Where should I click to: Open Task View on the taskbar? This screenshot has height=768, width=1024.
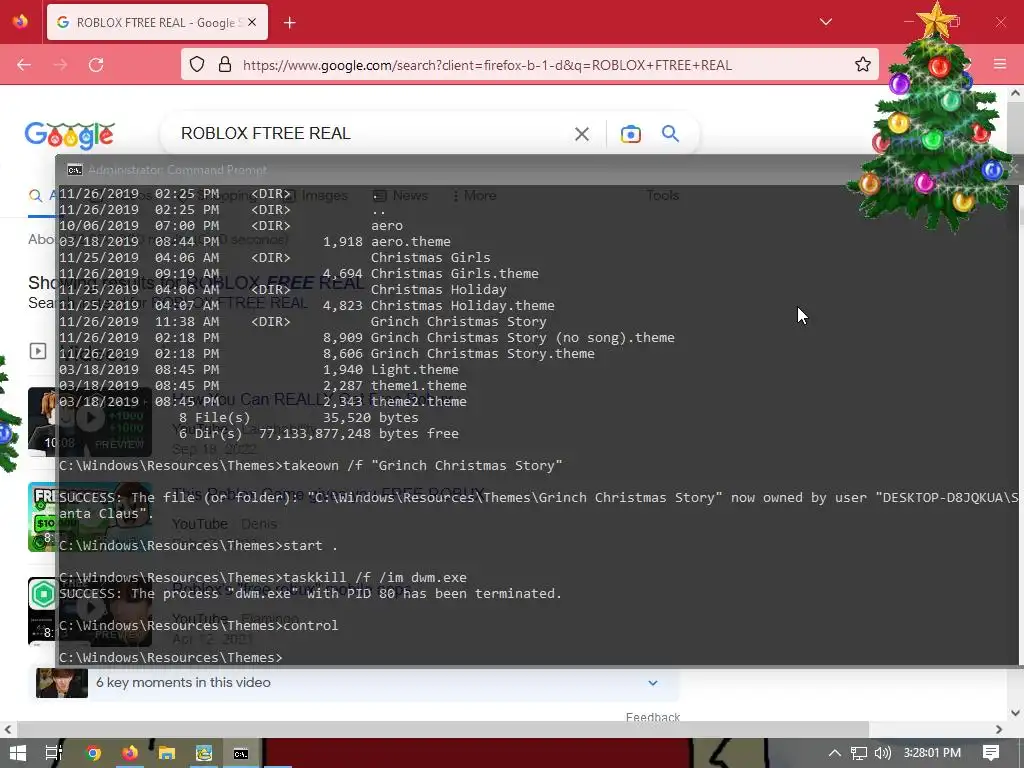(x=54, y=753)
